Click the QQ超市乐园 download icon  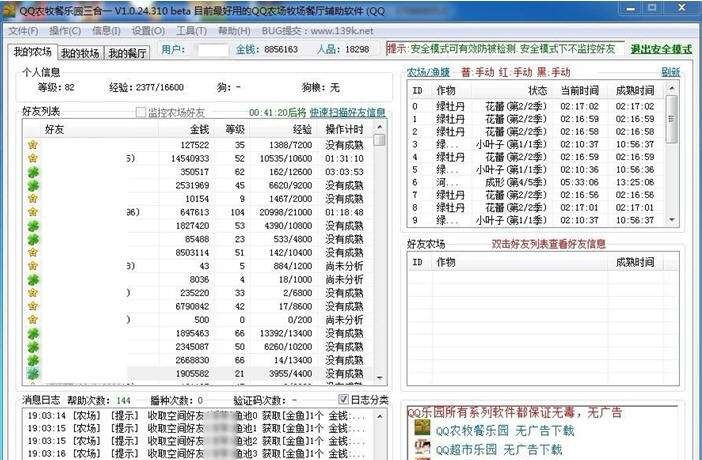422,447
